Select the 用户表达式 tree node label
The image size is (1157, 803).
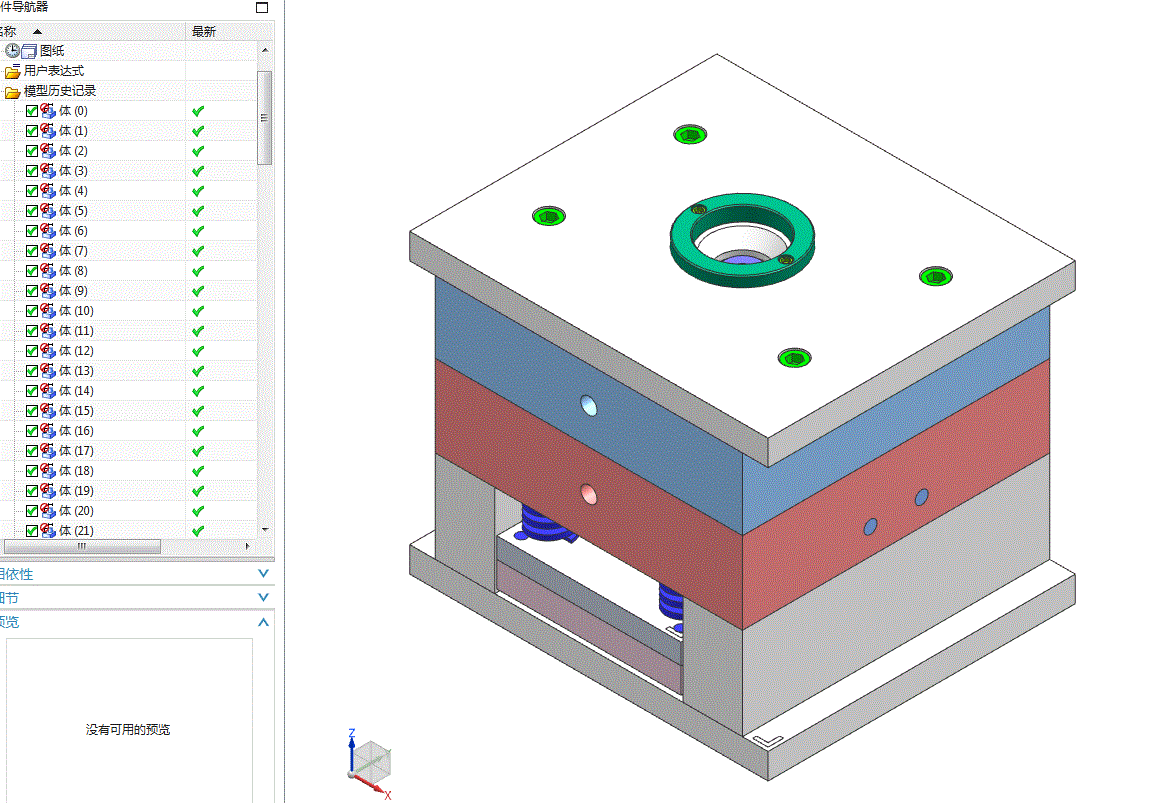point(54,71)
